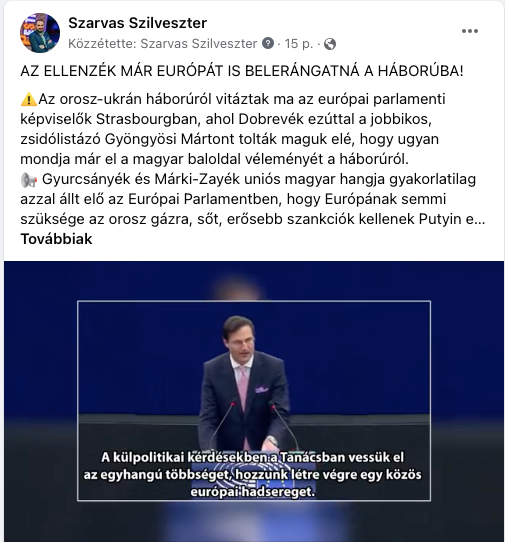
Task: Open the 15 p. timestamp link
Action: pyautogui.click(x=299, y=44)
